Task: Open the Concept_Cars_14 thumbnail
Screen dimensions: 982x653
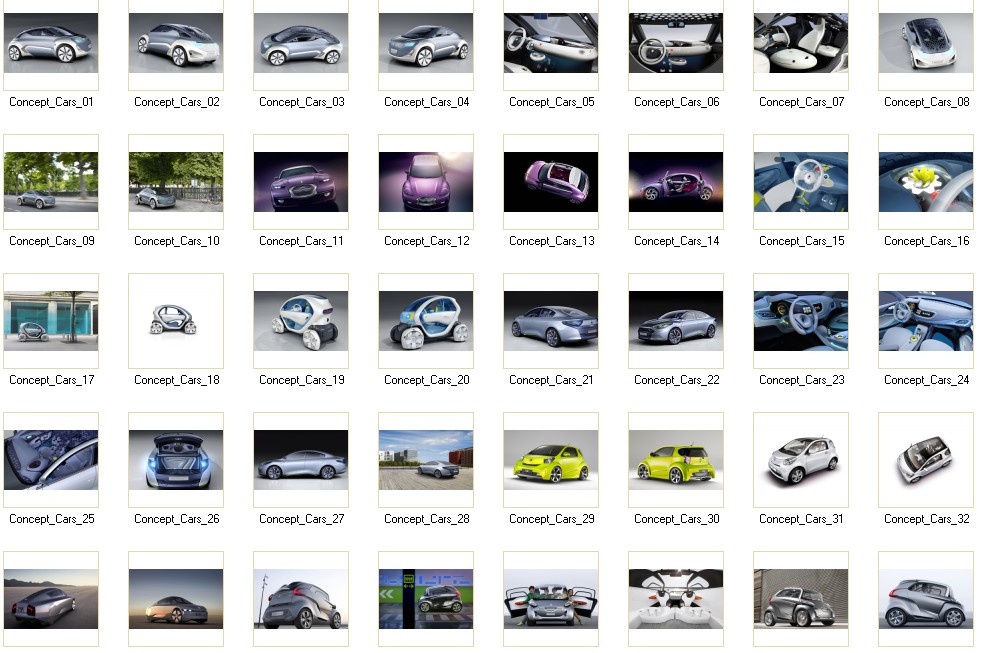Action: coord(676,182)
